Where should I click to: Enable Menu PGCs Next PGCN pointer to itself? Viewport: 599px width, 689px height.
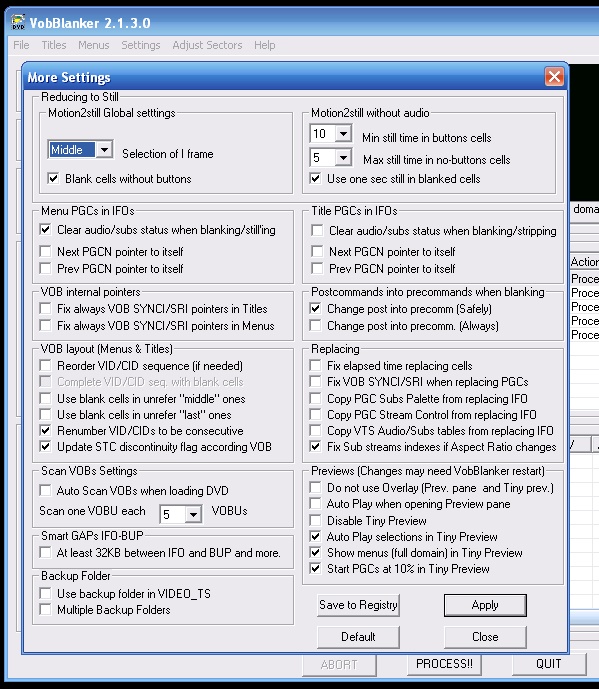[x=45, y=251]
